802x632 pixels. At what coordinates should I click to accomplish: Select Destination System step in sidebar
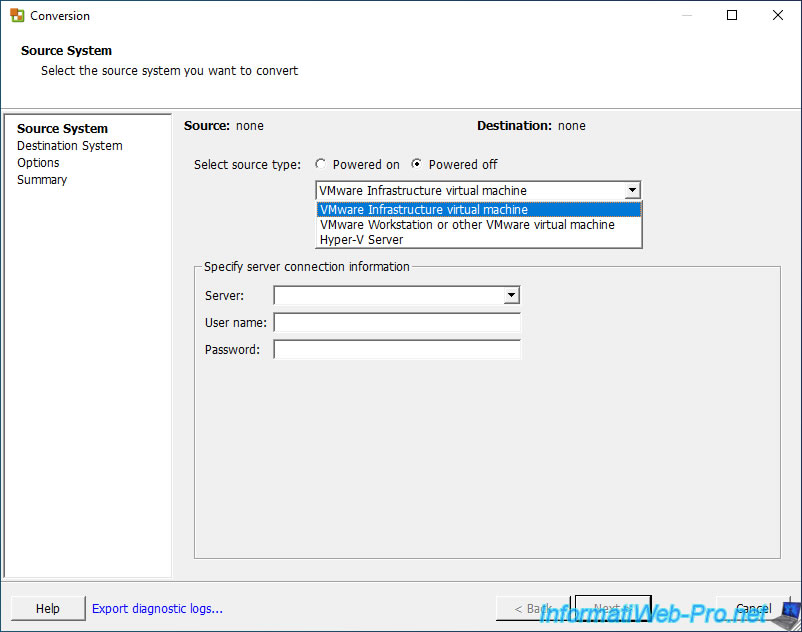tap(70, 146)
